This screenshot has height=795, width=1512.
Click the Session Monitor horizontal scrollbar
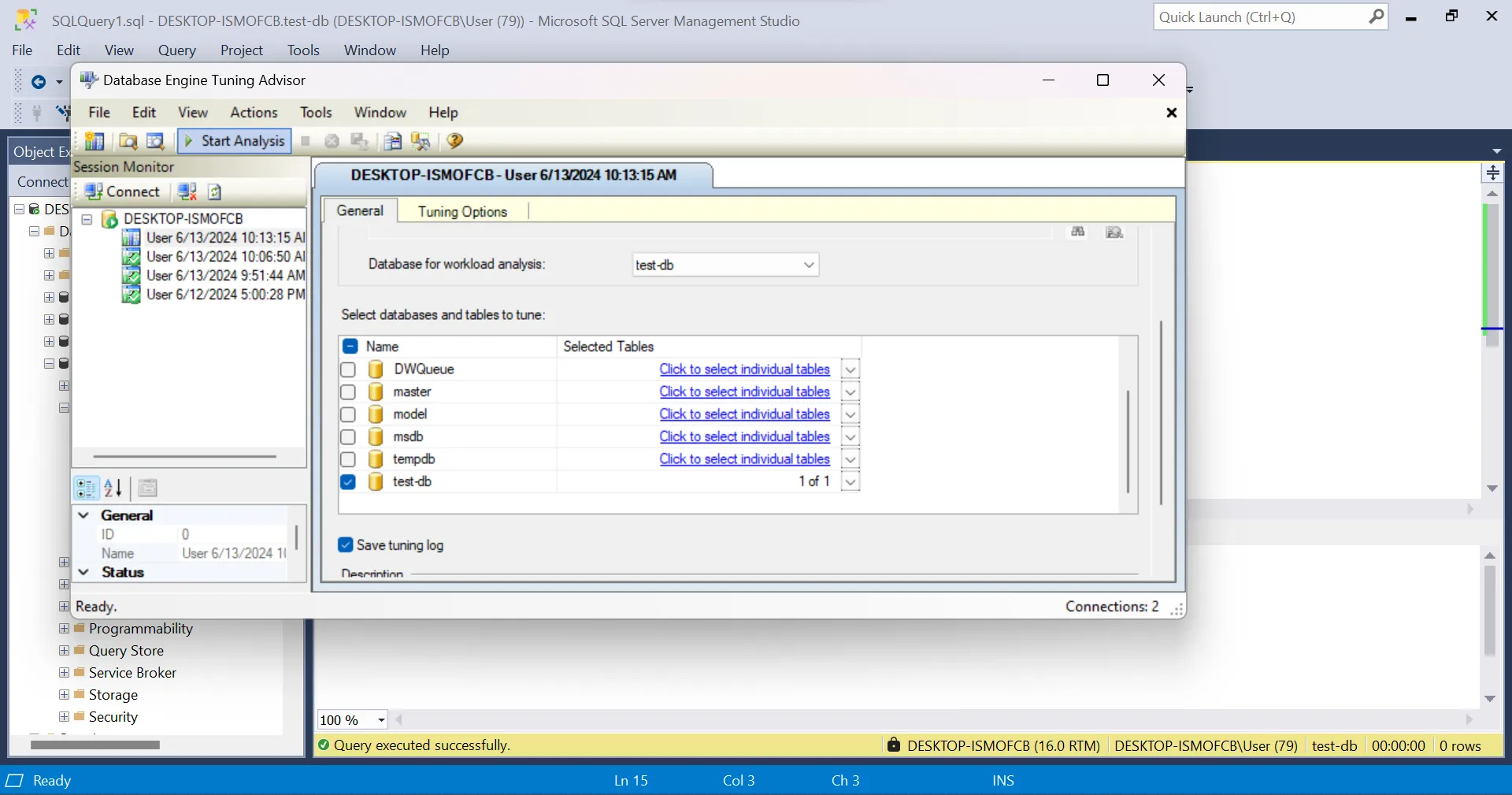tap(184, 456)
